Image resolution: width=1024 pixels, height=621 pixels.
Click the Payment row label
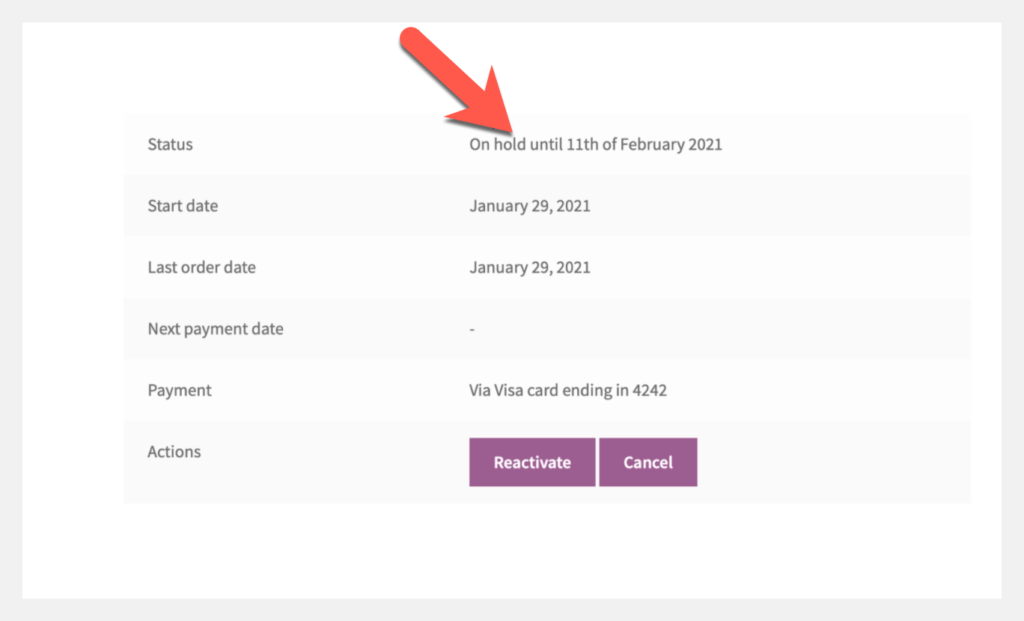point(179,390)
